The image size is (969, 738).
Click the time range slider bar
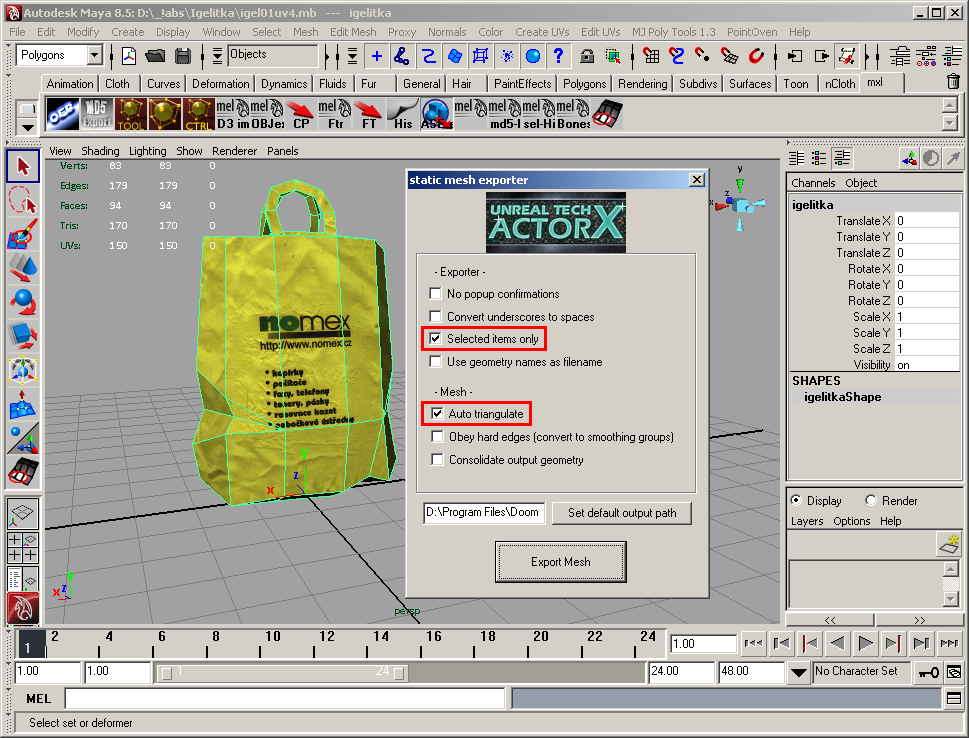[282, 672]
